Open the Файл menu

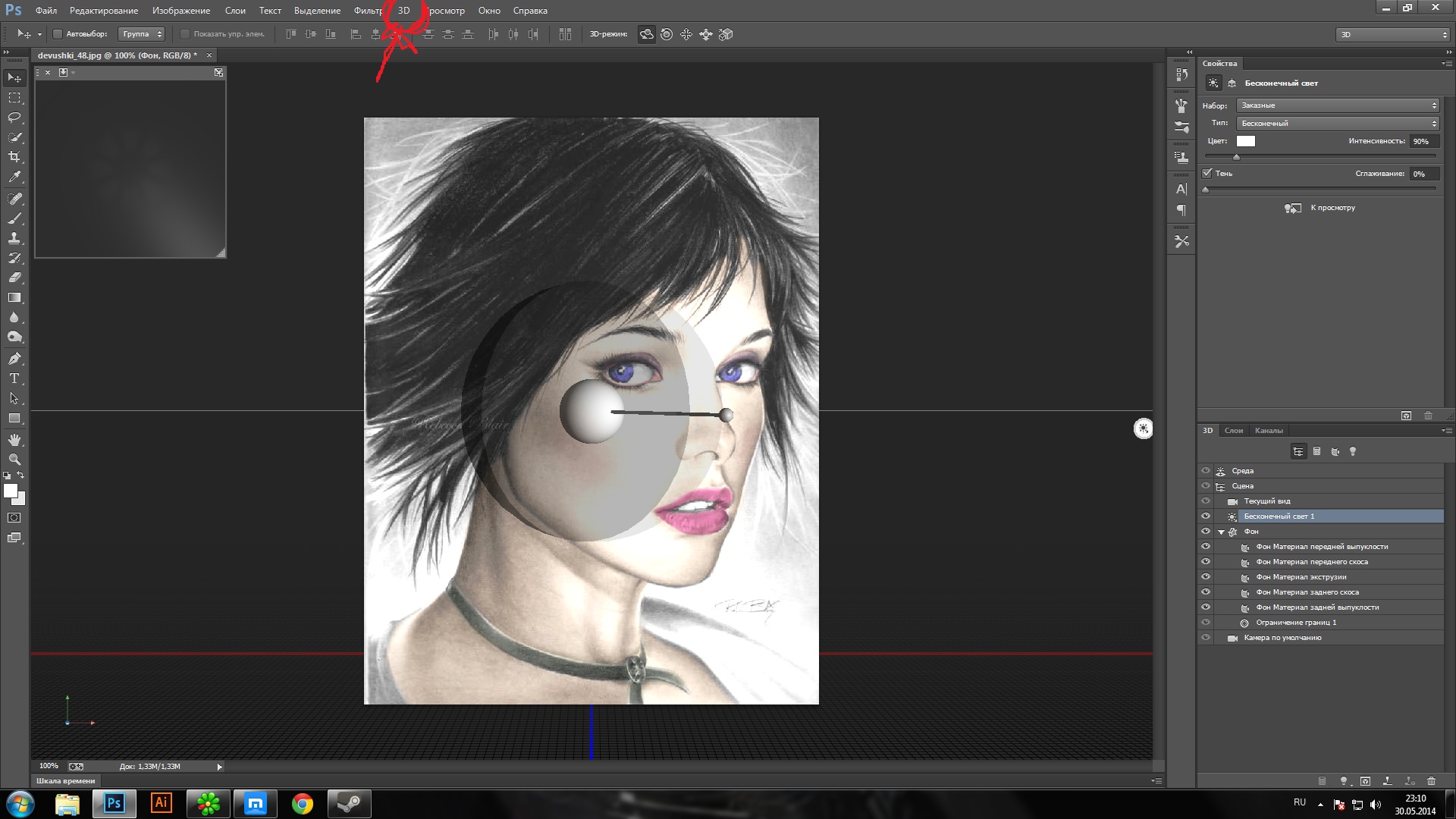click(x=46, y=11)
